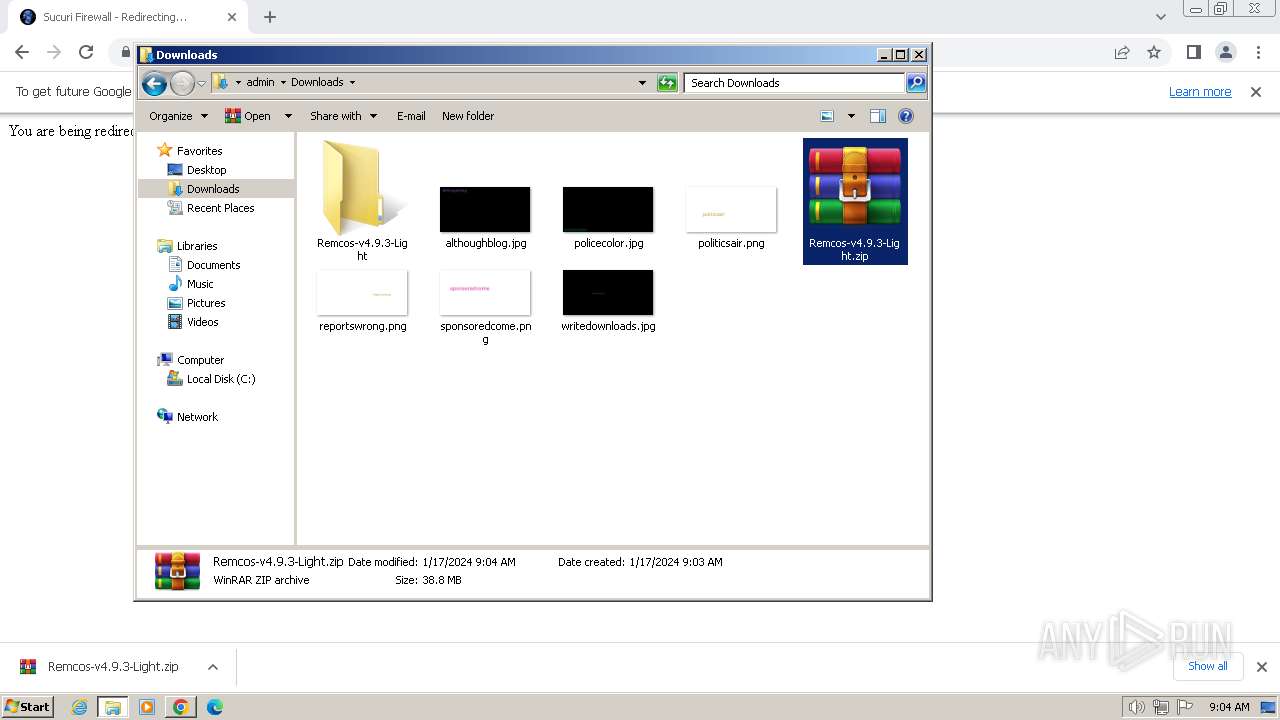Expand address bar history dropdown
Screen dimensions: 1280x720
(x=642, y=83)
